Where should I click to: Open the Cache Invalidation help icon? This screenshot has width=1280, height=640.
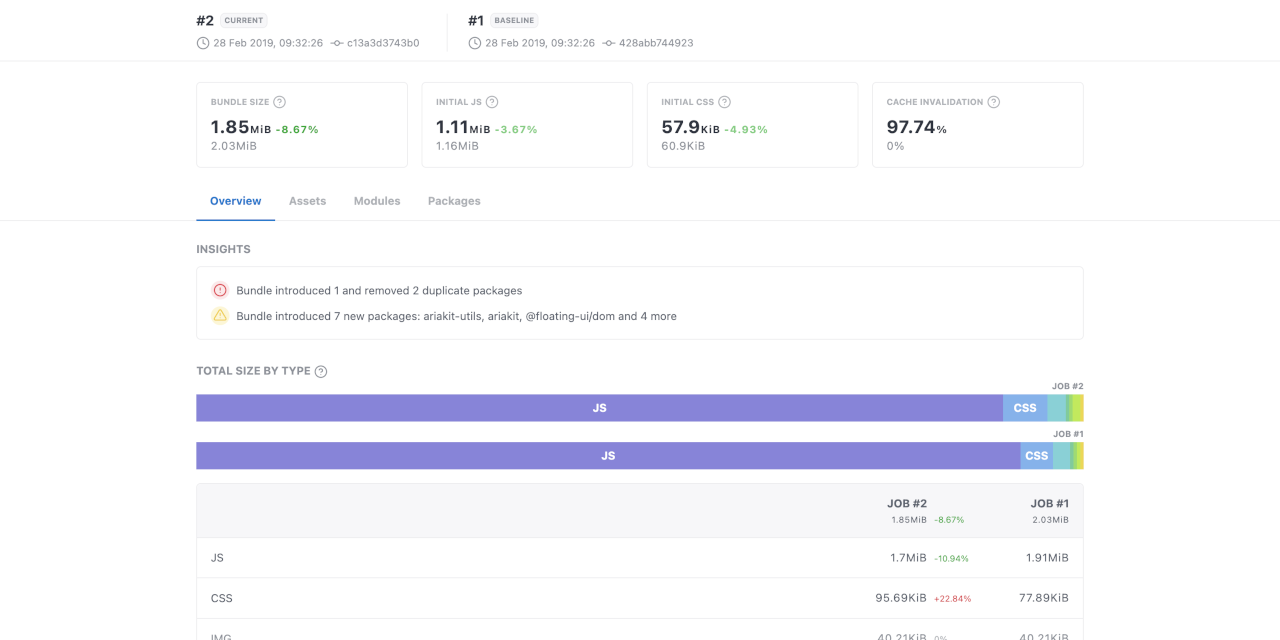pyautogui.click(x=993, y=101)
